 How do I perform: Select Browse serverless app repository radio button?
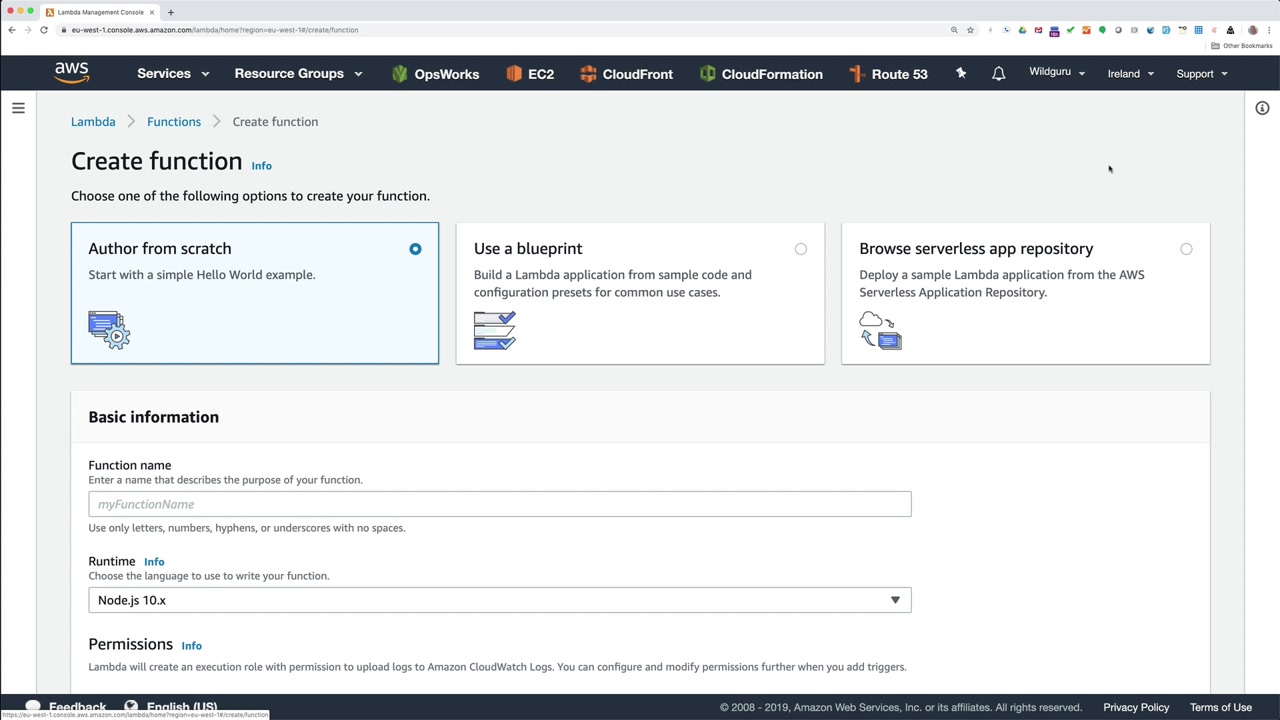click(x=1186, y=249)
